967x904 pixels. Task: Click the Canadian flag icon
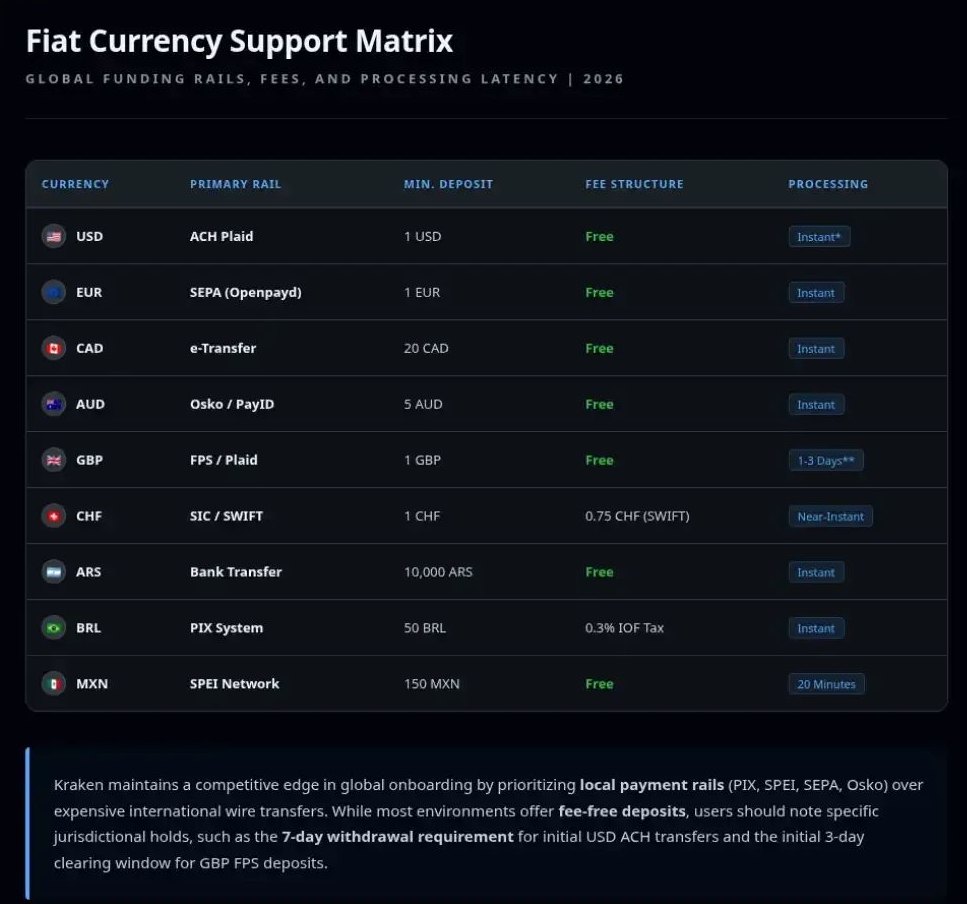[53, 349]
